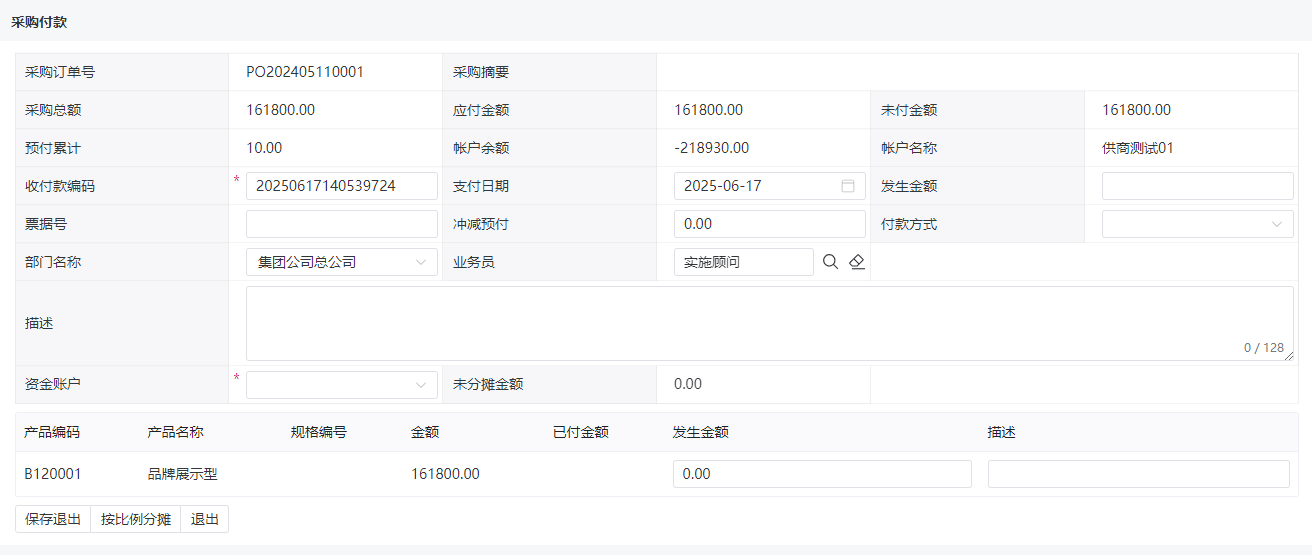Select the 冲减预付 amount field
The height and width of the screenshot is (555, 1312).
[770, 224]
